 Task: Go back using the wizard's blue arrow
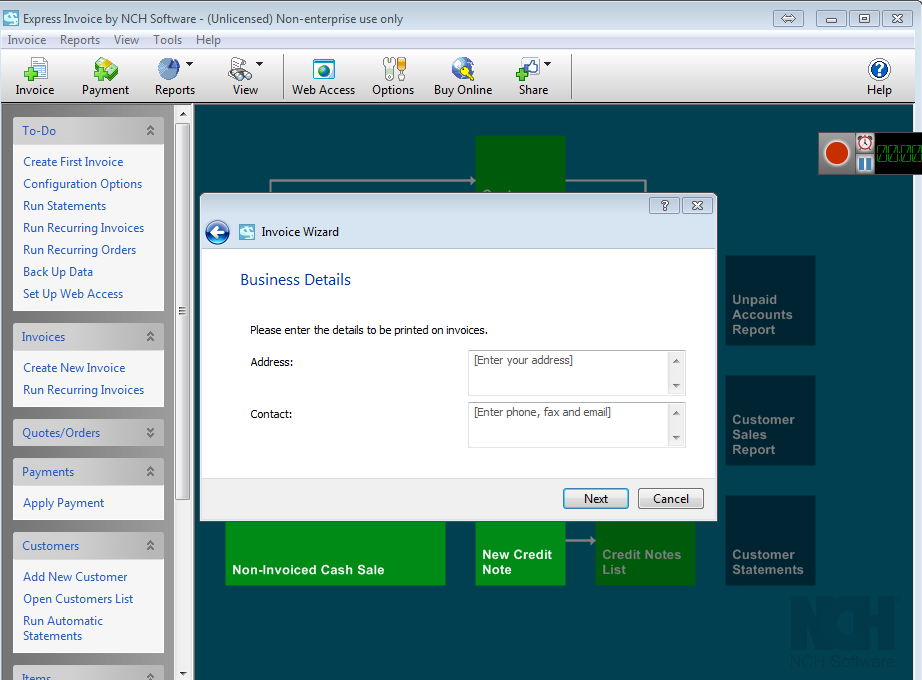[218, 232]
